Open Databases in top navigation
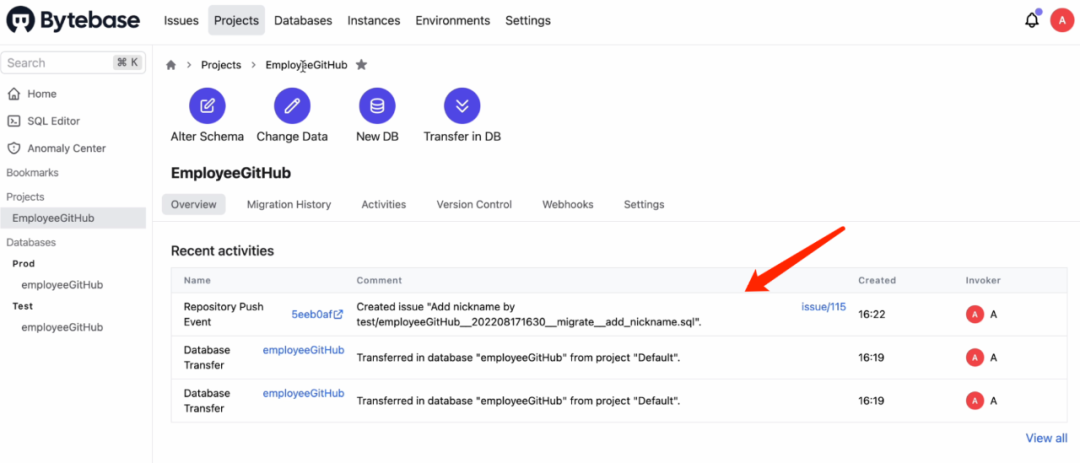The image size is (1080, 463). (303, 20)
